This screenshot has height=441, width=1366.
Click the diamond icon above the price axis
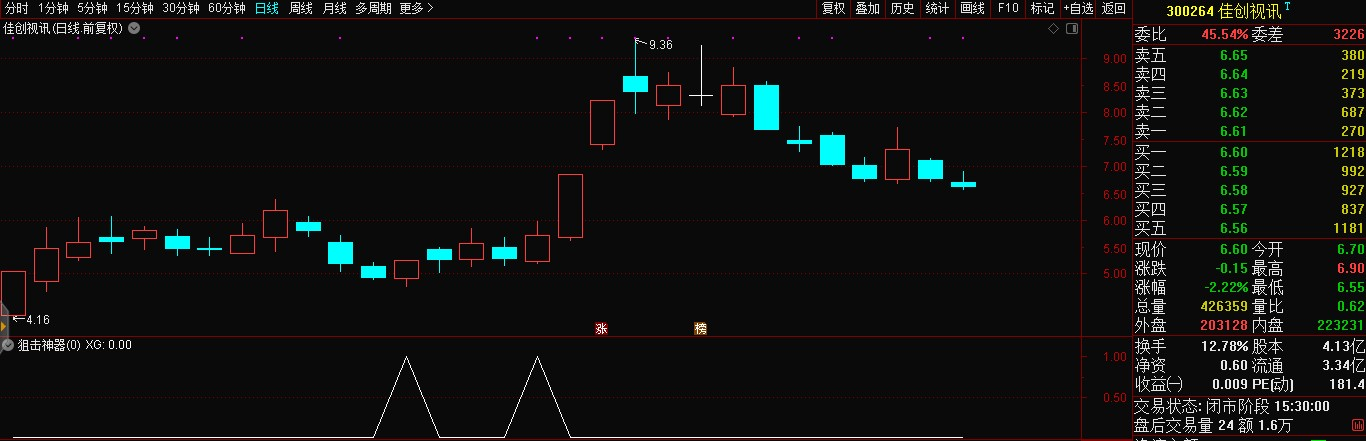(1053, 29)
